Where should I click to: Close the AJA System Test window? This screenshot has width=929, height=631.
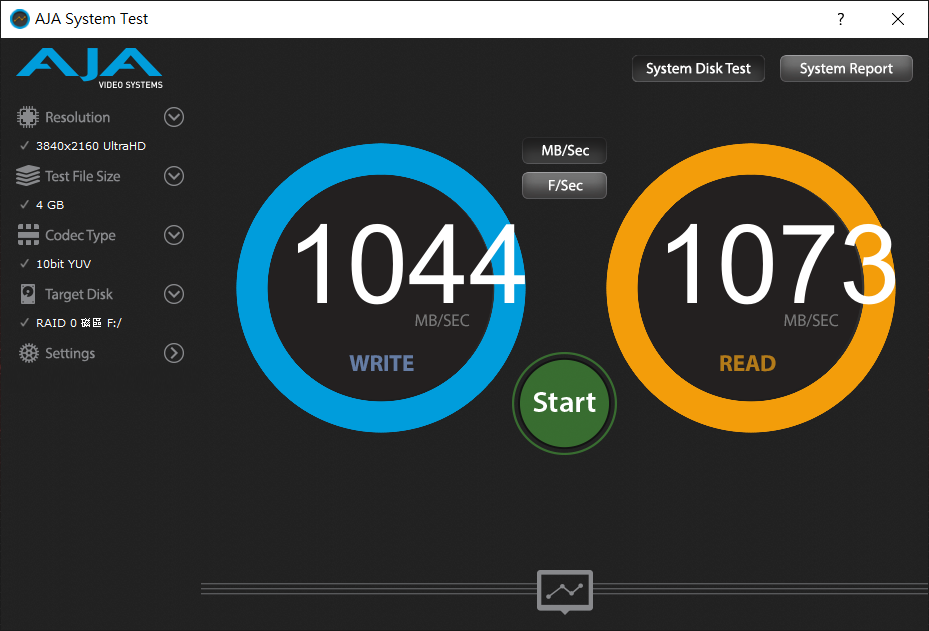pyautogui.click(x=898, y=19)
